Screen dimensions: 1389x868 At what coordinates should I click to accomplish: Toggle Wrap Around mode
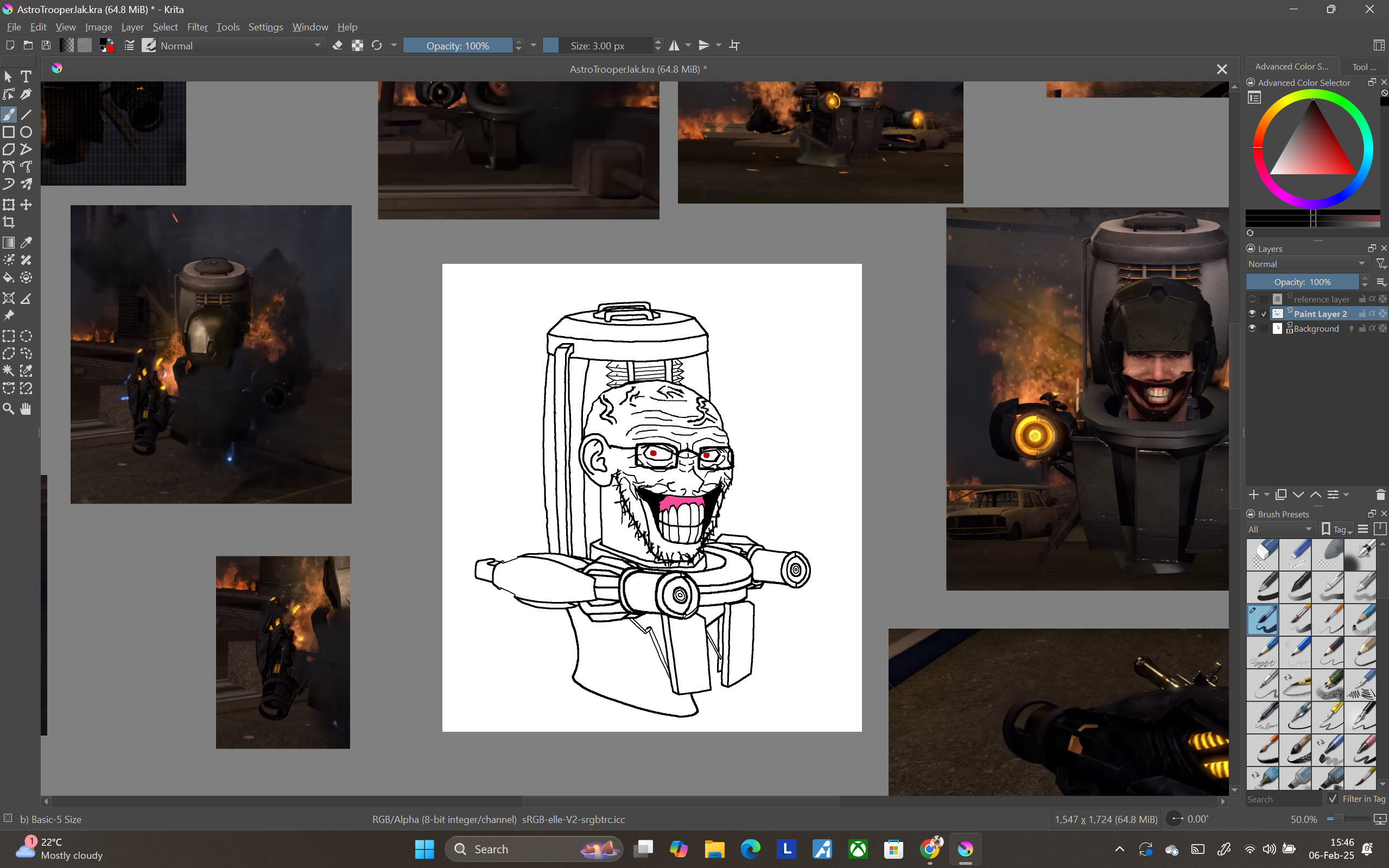(x=734, y=46)
